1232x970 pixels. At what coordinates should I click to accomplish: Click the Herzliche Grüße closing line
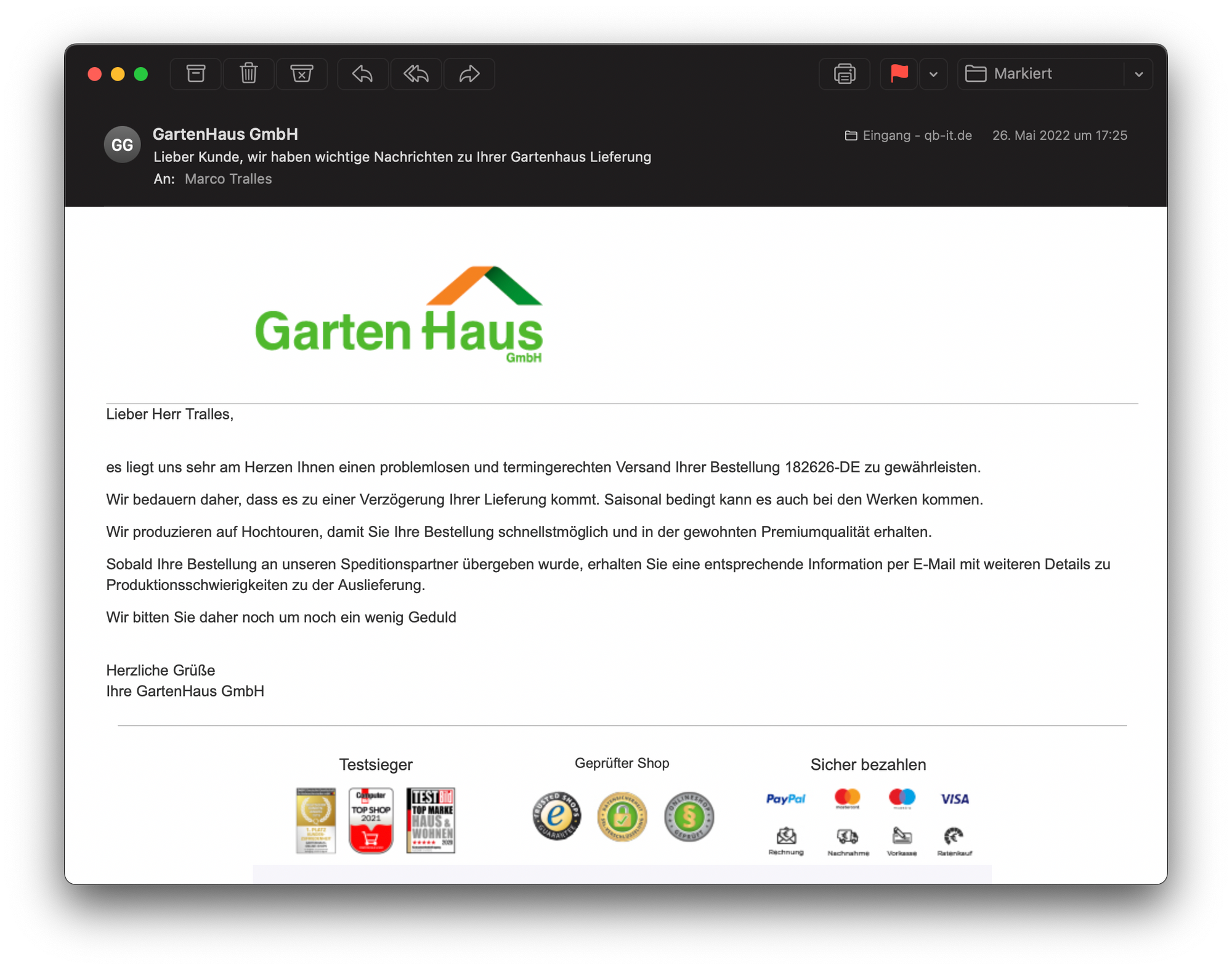[x=161, y=670]
